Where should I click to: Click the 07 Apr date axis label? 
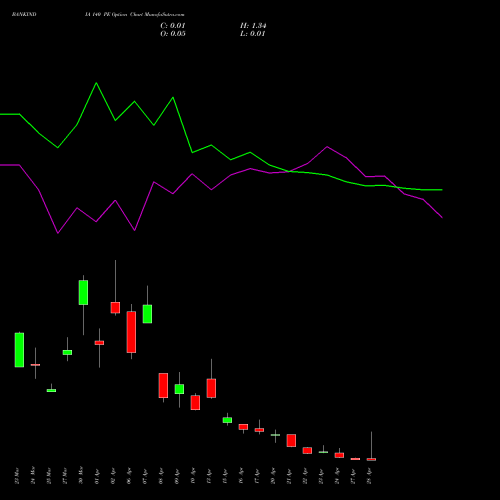click(145, 476)
